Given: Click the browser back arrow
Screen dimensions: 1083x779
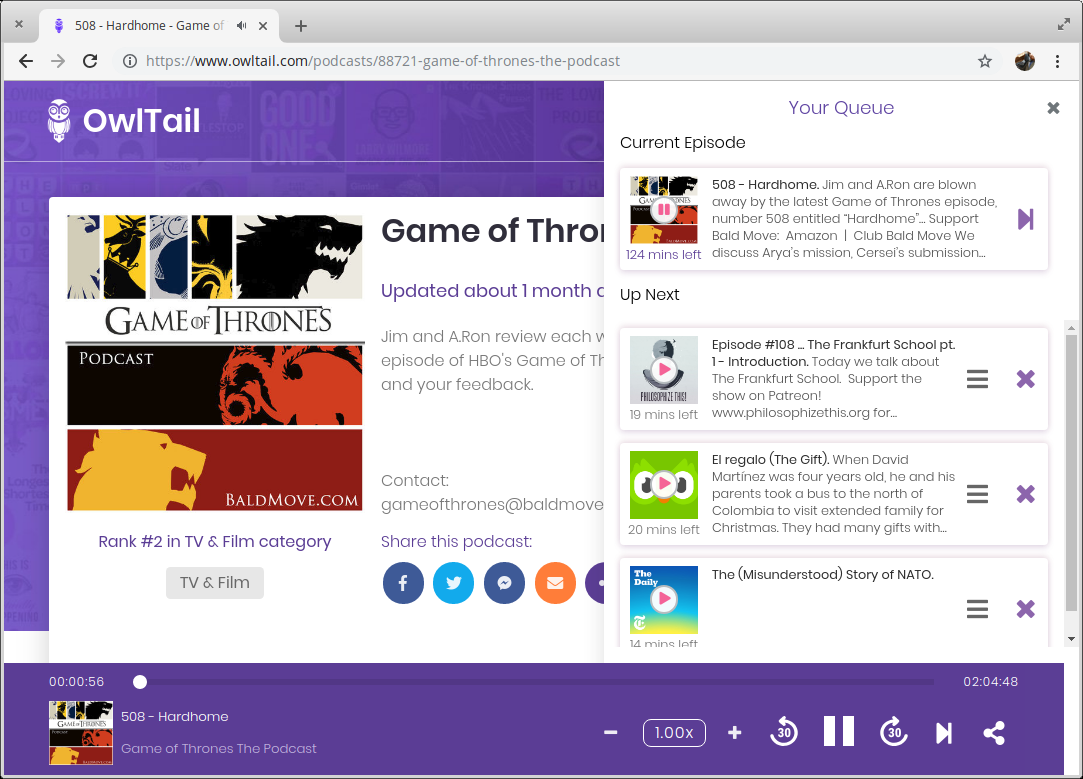Looking at the screenshot, I should [x=26, y=61].
